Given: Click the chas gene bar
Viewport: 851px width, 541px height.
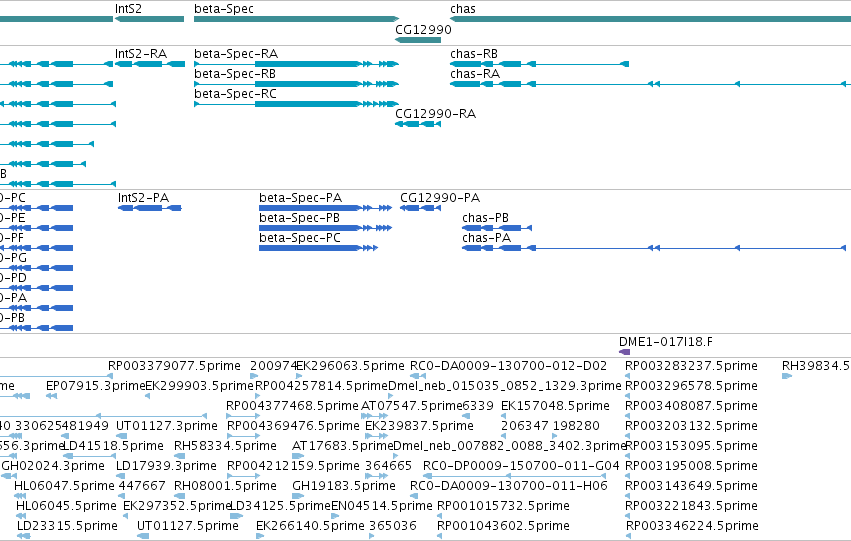Looking at the screenshot, I should [x=650, y=19].
